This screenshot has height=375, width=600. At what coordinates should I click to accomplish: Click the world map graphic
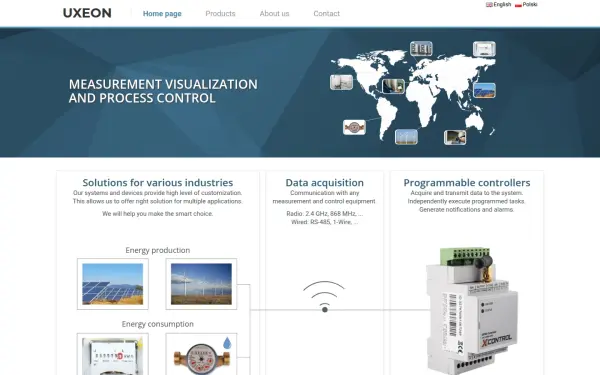(413, 94)
